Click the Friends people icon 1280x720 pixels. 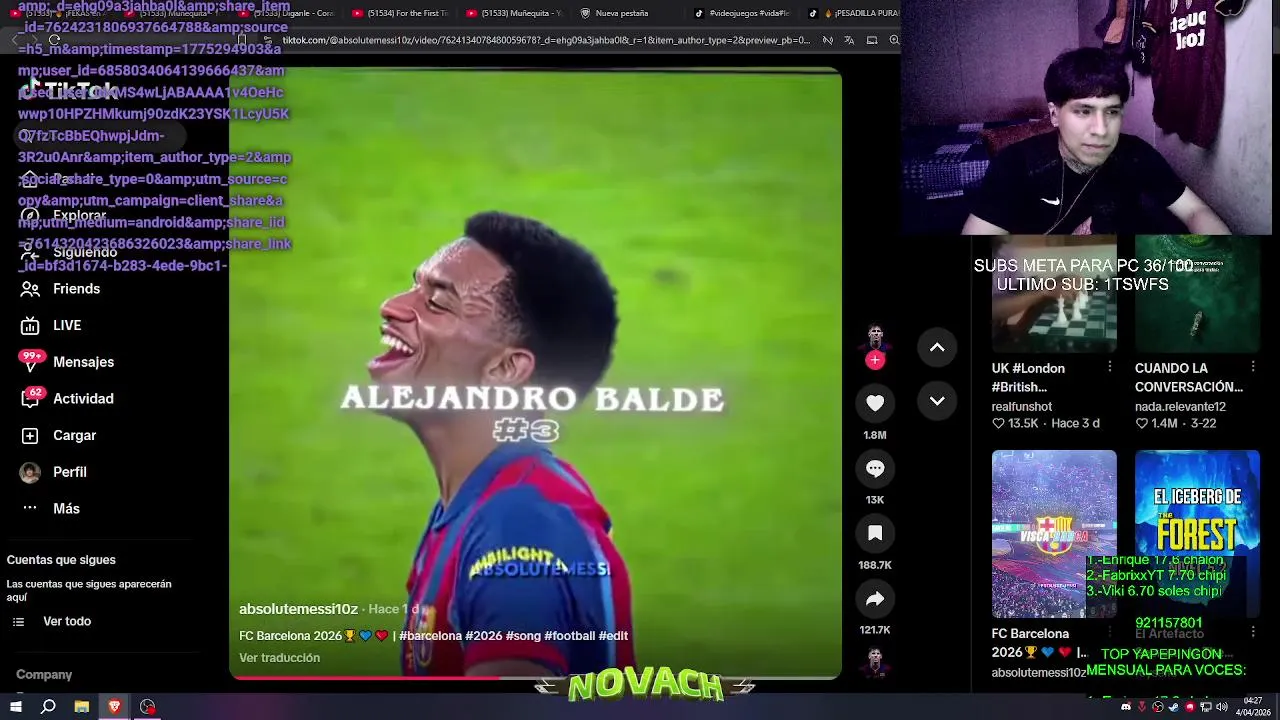(x=31, y=289)
